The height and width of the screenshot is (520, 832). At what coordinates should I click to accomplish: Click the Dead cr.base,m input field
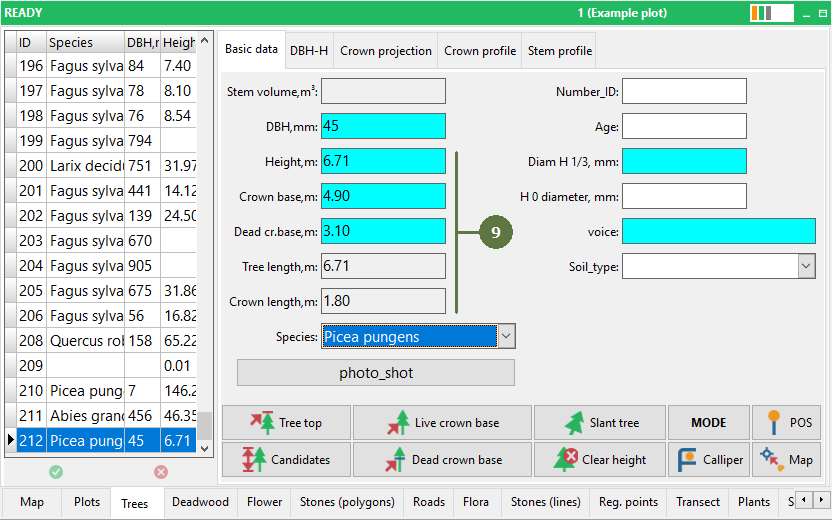(383, 231)
